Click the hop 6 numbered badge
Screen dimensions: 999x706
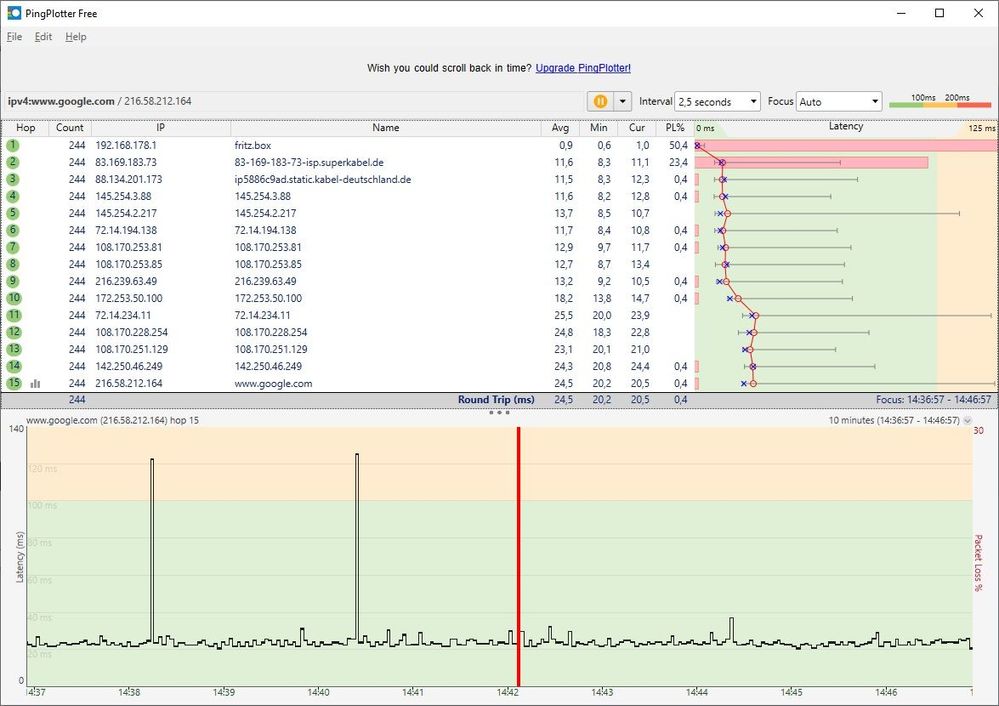click(12, 230)
